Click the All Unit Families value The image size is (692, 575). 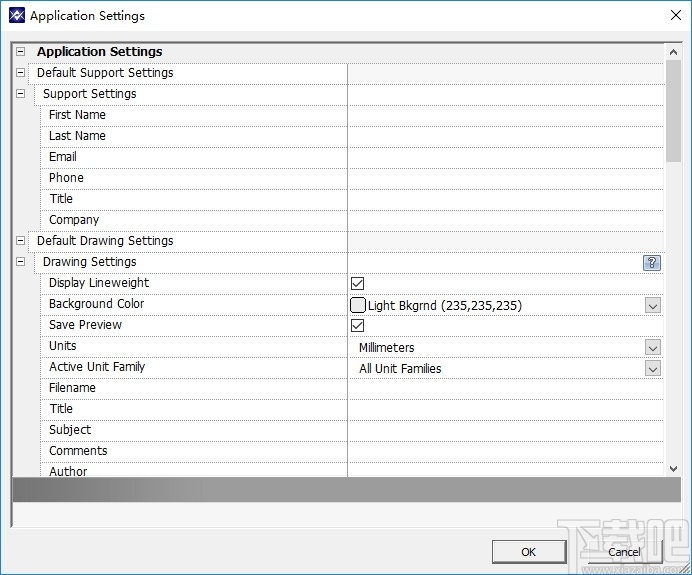coord(400,368)
